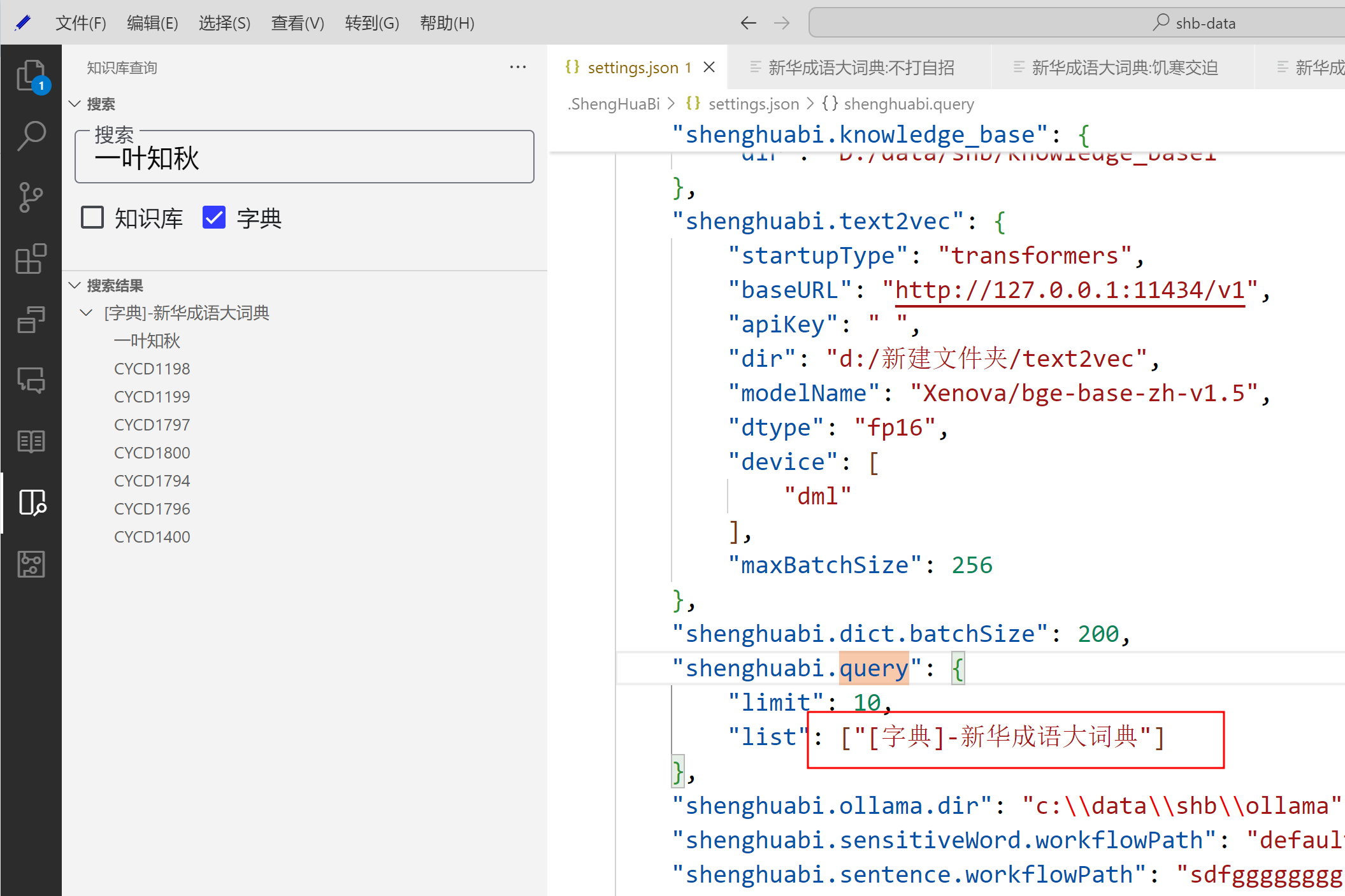
Task: Open the 文件(F) menu
Action: pyautogui.click(x=80, y=24)
